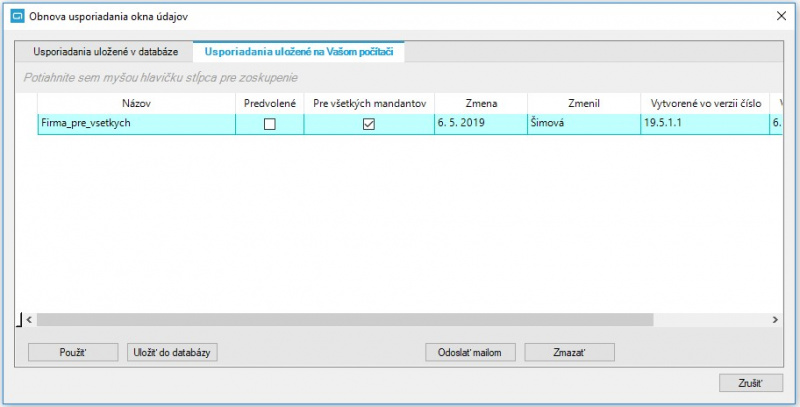Click the horizontal scrollbar thumb

[345, 320]
